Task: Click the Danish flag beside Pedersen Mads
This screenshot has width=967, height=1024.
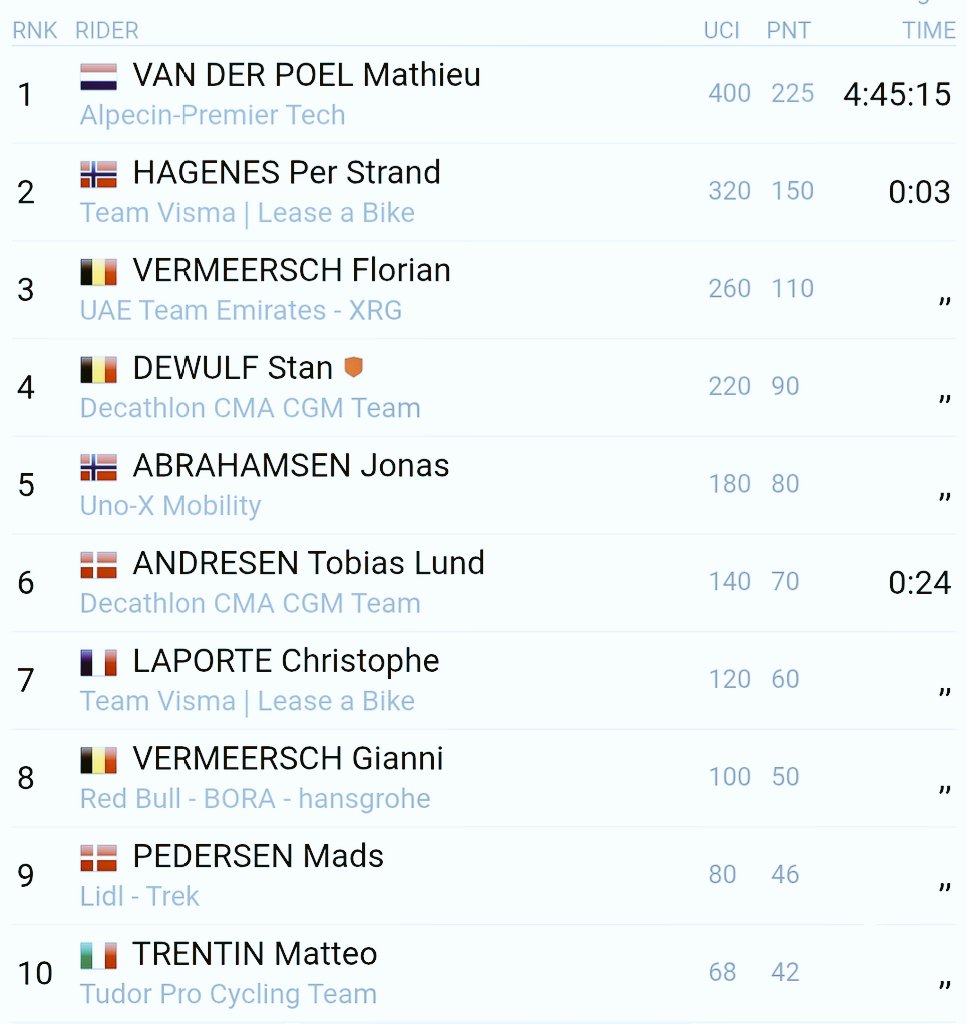Action: click(99, 857)
